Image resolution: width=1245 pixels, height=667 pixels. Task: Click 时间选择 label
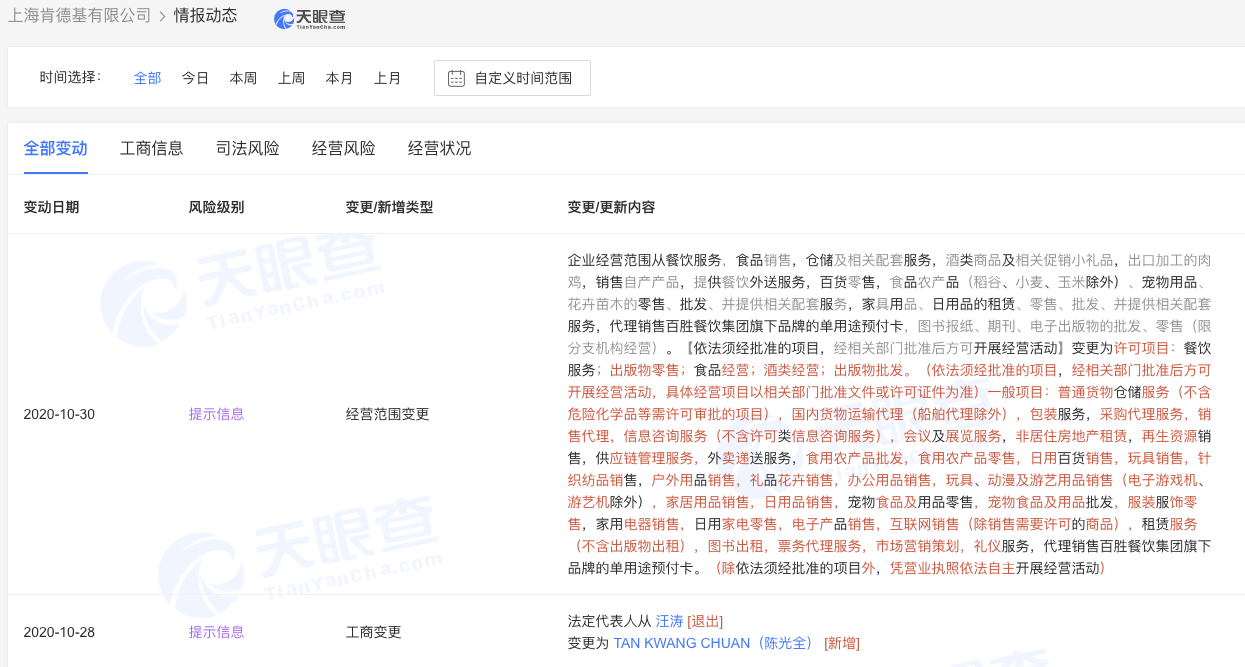coord(71,77)
